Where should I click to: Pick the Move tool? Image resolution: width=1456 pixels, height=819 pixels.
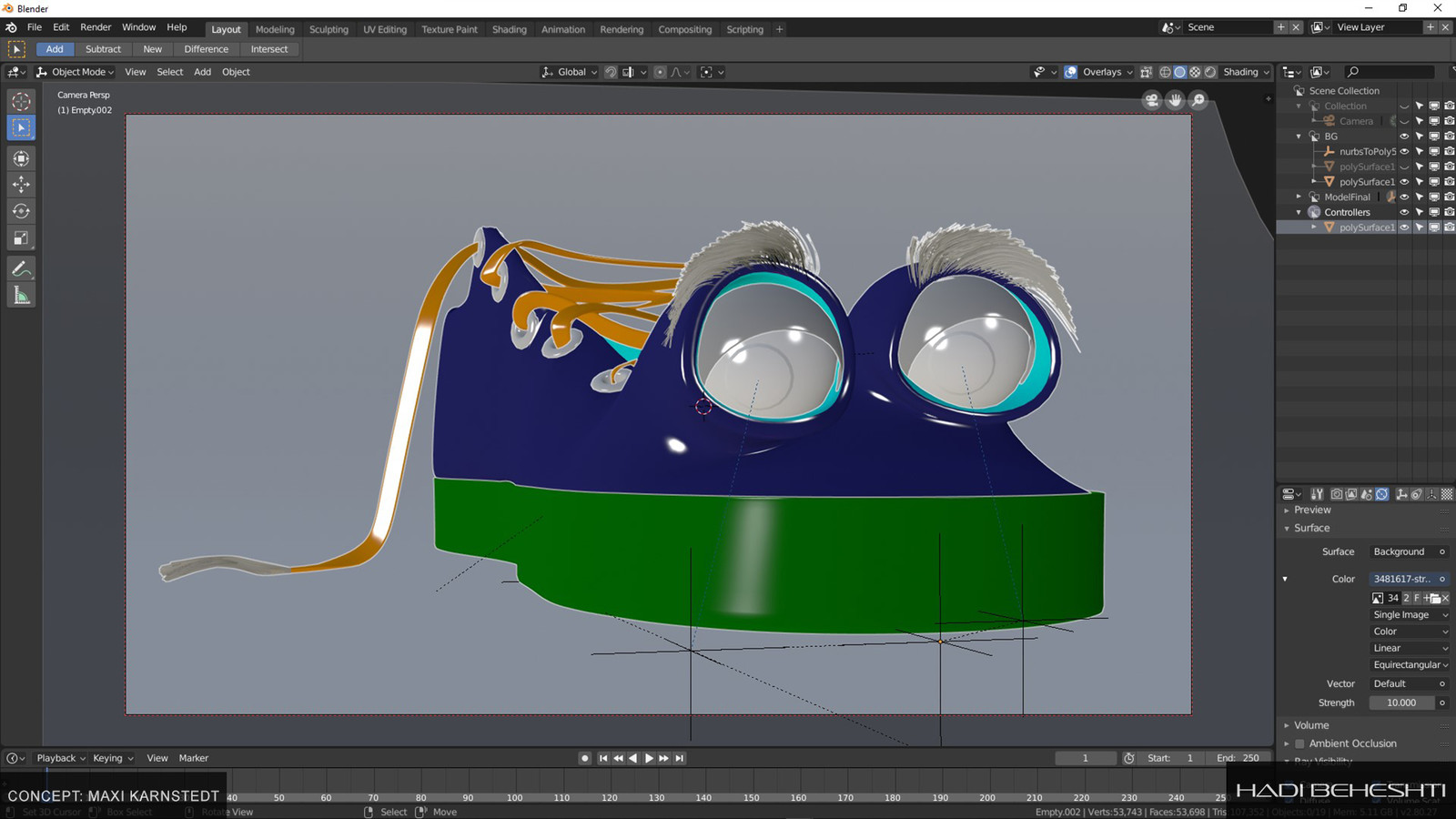coord(21,185)
